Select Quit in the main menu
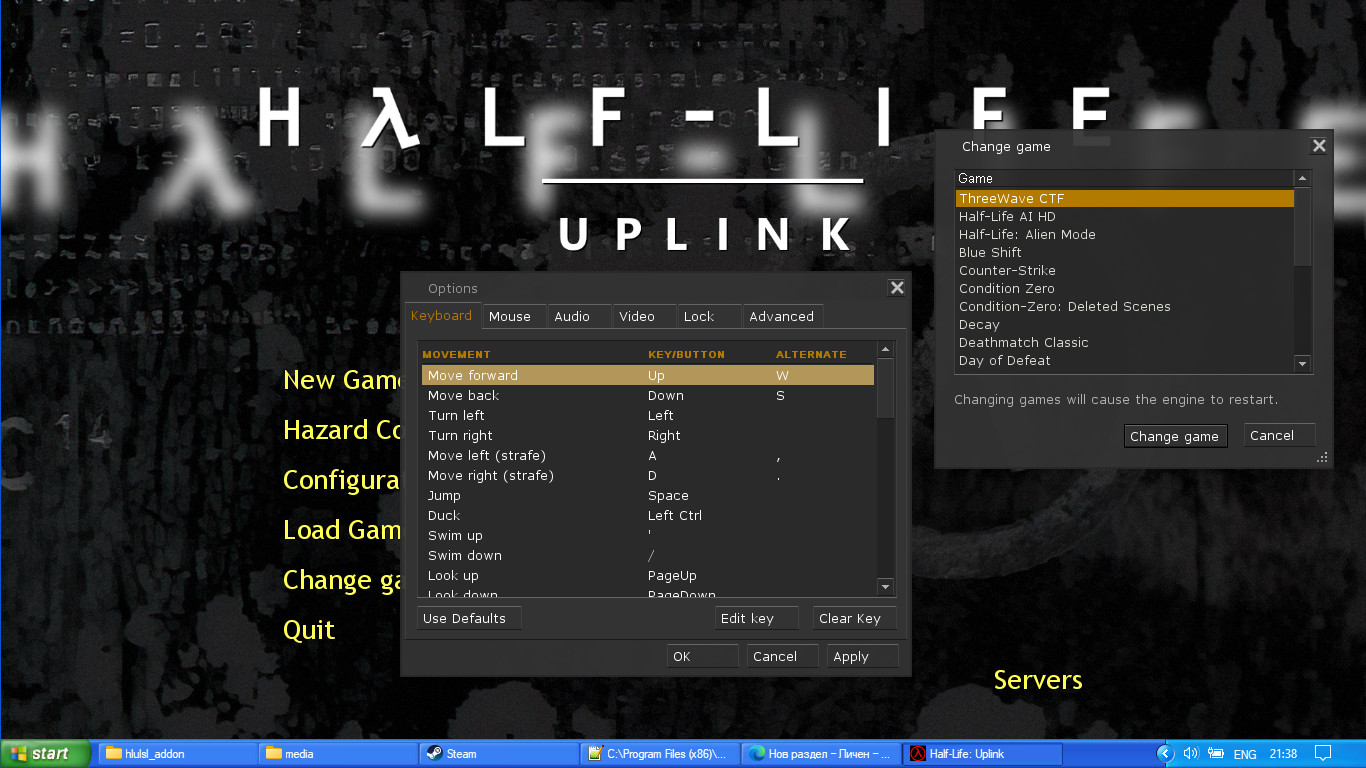 (x=308, y=630)
